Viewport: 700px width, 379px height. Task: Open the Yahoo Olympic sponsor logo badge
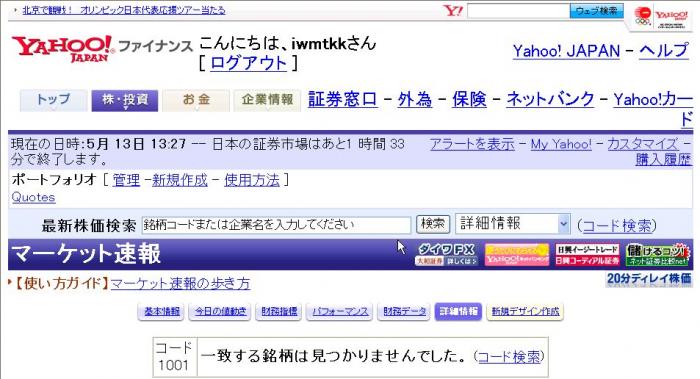(661, 17)
